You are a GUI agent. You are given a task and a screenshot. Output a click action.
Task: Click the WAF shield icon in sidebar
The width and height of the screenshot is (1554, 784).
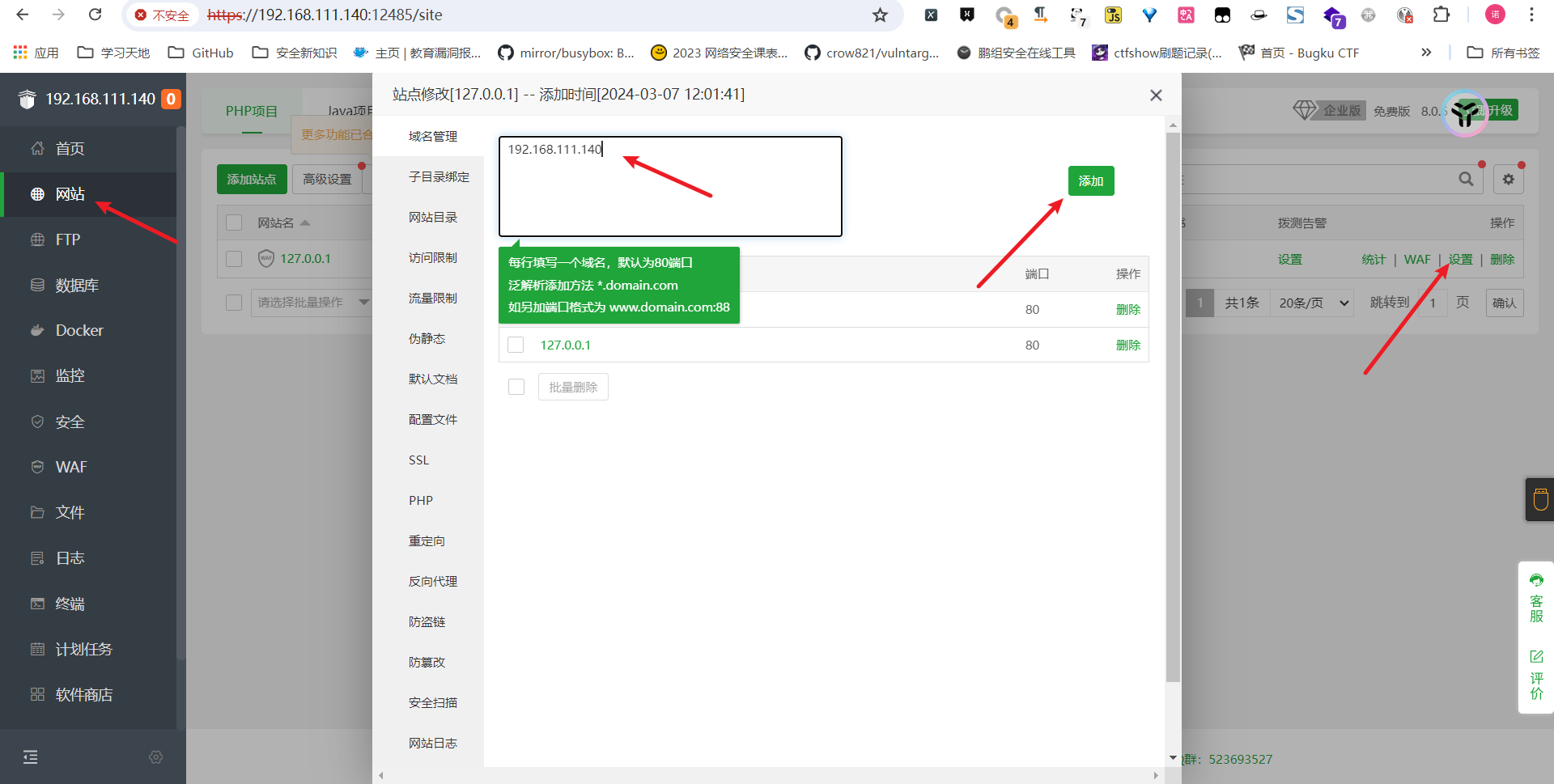pos(37,467)
